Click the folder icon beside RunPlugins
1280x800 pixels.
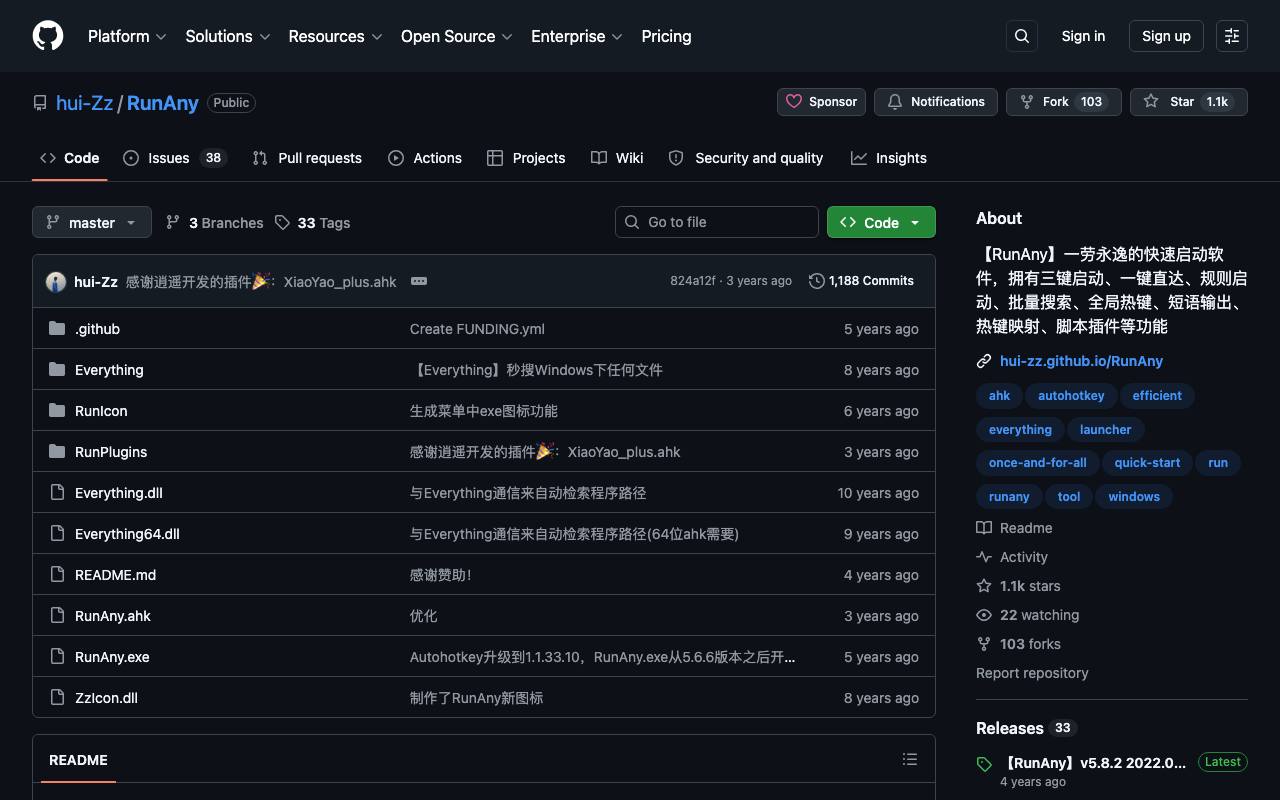(57, 452)
